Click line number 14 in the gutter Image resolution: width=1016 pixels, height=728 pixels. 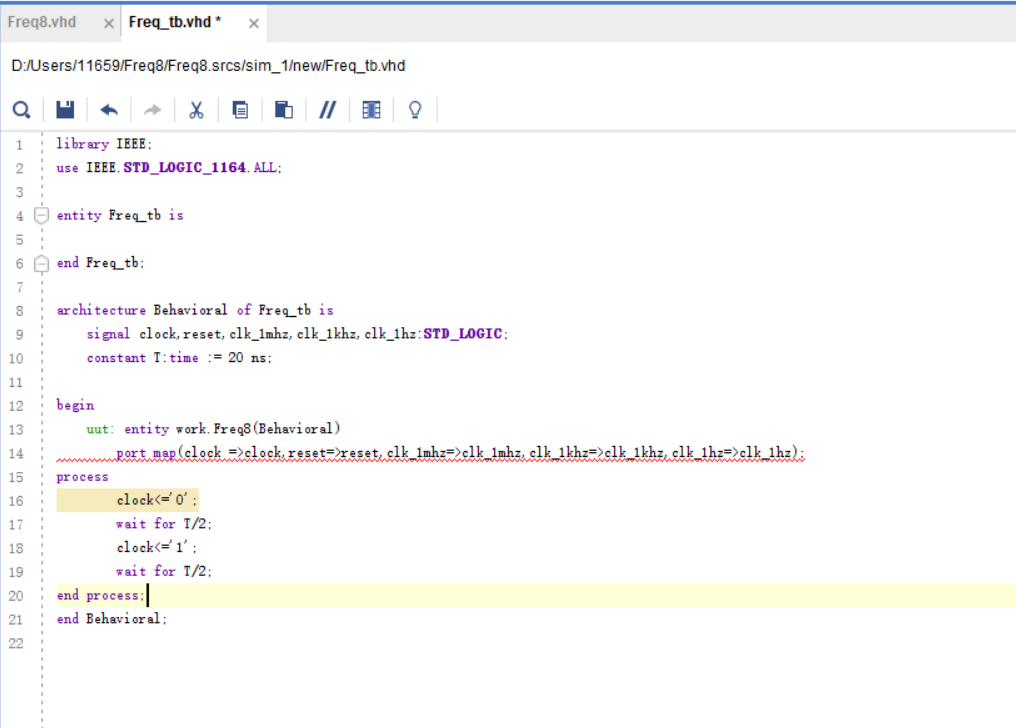16,453
